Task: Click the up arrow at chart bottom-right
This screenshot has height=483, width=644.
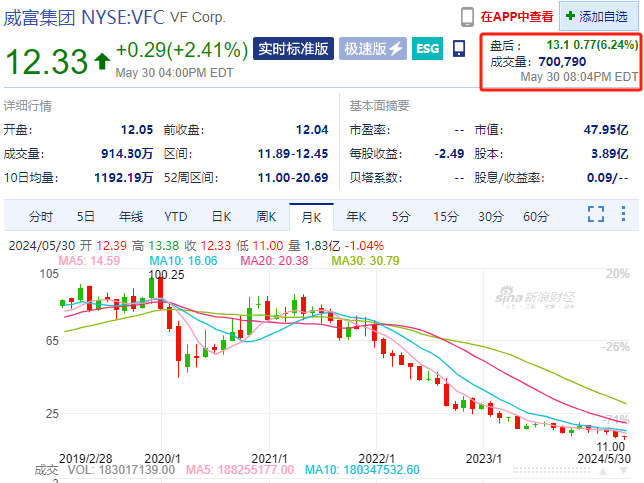Action: (603, 470)
